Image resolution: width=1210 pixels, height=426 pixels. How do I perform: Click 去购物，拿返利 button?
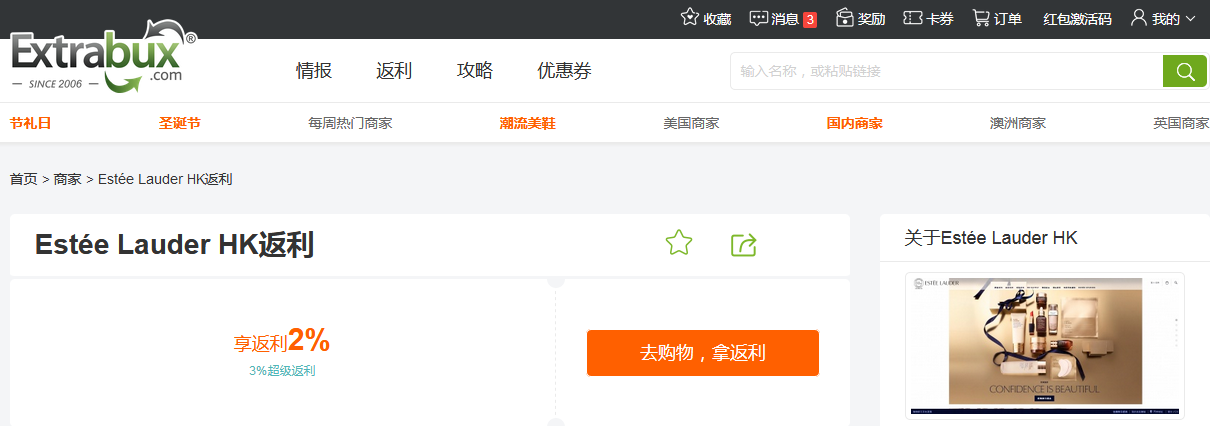(703, 353)
